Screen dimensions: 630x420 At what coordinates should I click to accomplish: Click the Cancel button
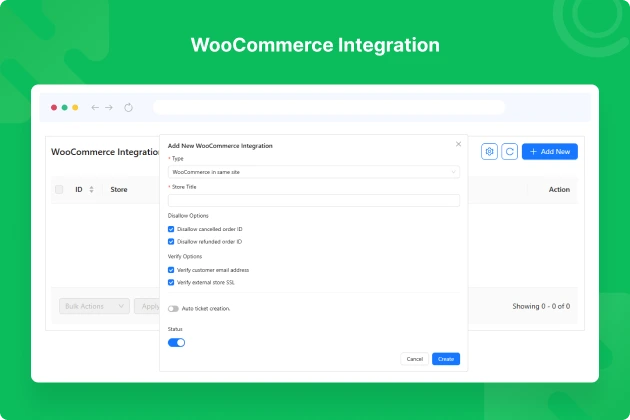pos(415,359)
